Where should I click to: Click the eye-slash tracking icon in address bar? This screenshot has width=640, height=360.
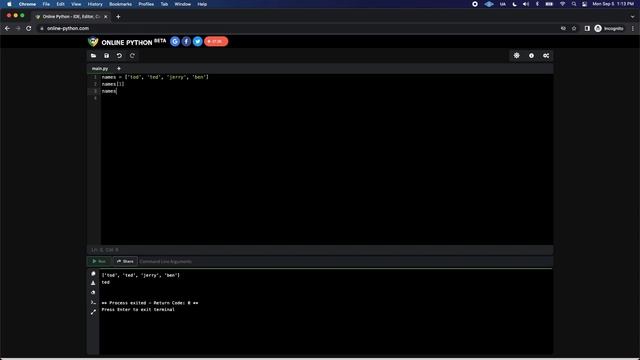pyautogui.click(x=563, y=28)
